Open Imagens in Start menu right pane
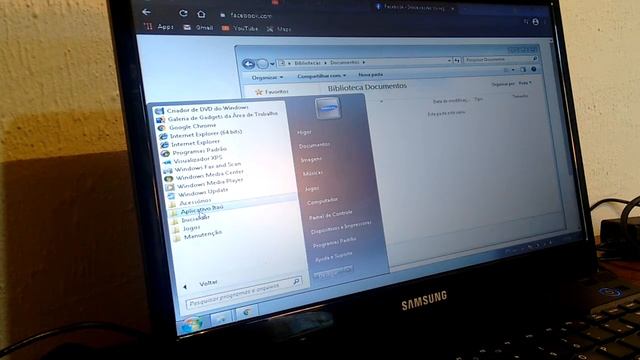This screenshot has height=360, width=640. pyautogui.click(x=311, y=159)
